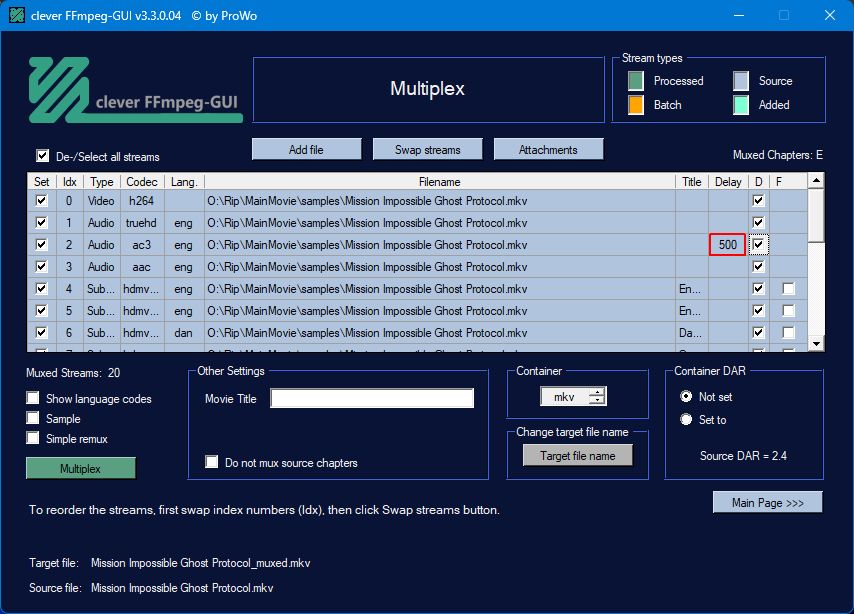Click the Added stream color swatch

(741, 105)
